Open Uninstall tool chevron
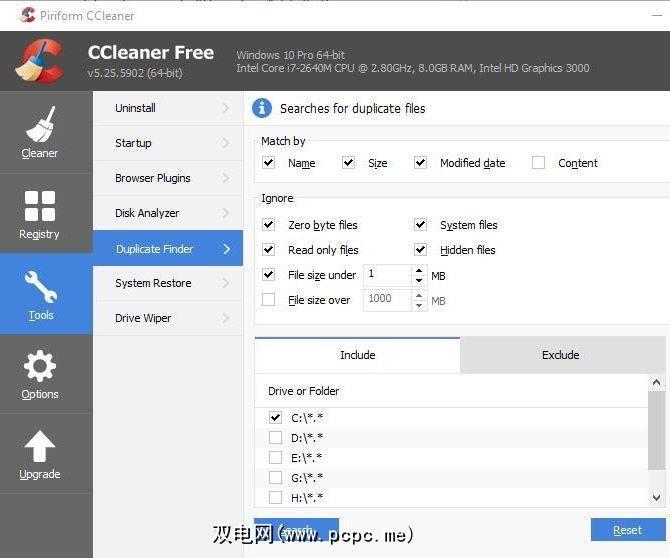670x558 pixels. (x=226, y=108)
